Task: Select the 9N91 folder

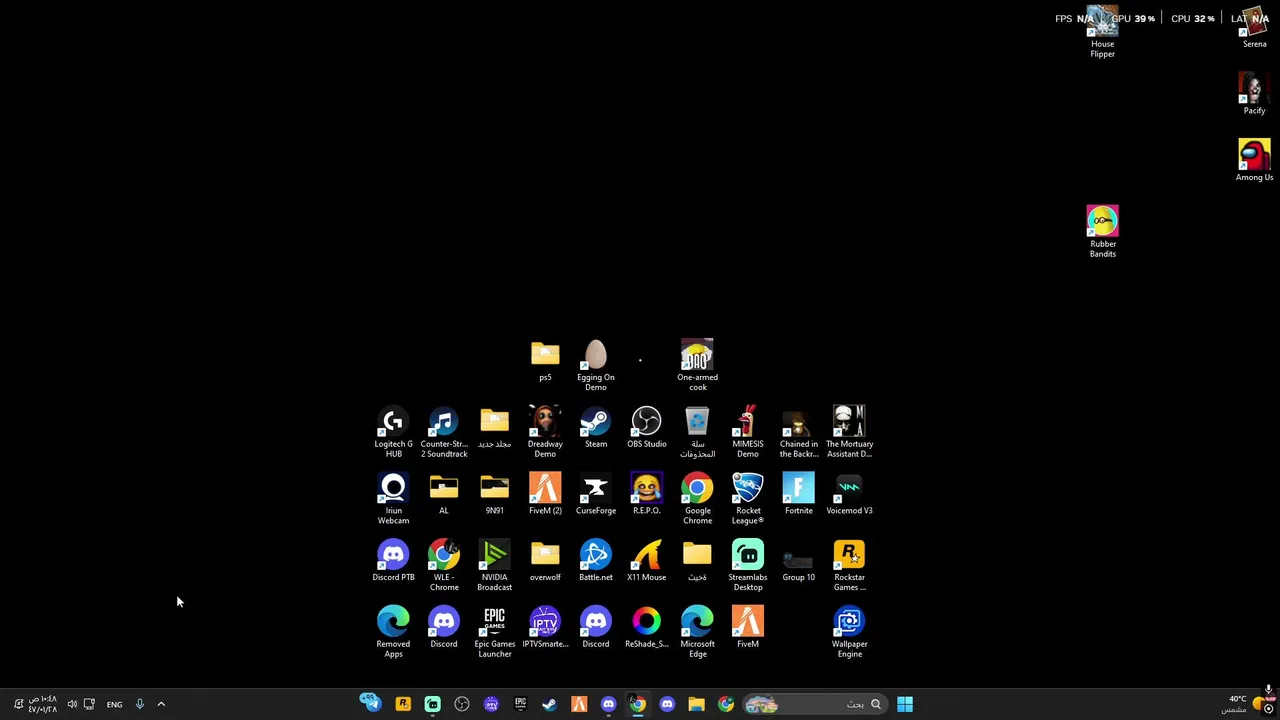Action: click(494, 495)
